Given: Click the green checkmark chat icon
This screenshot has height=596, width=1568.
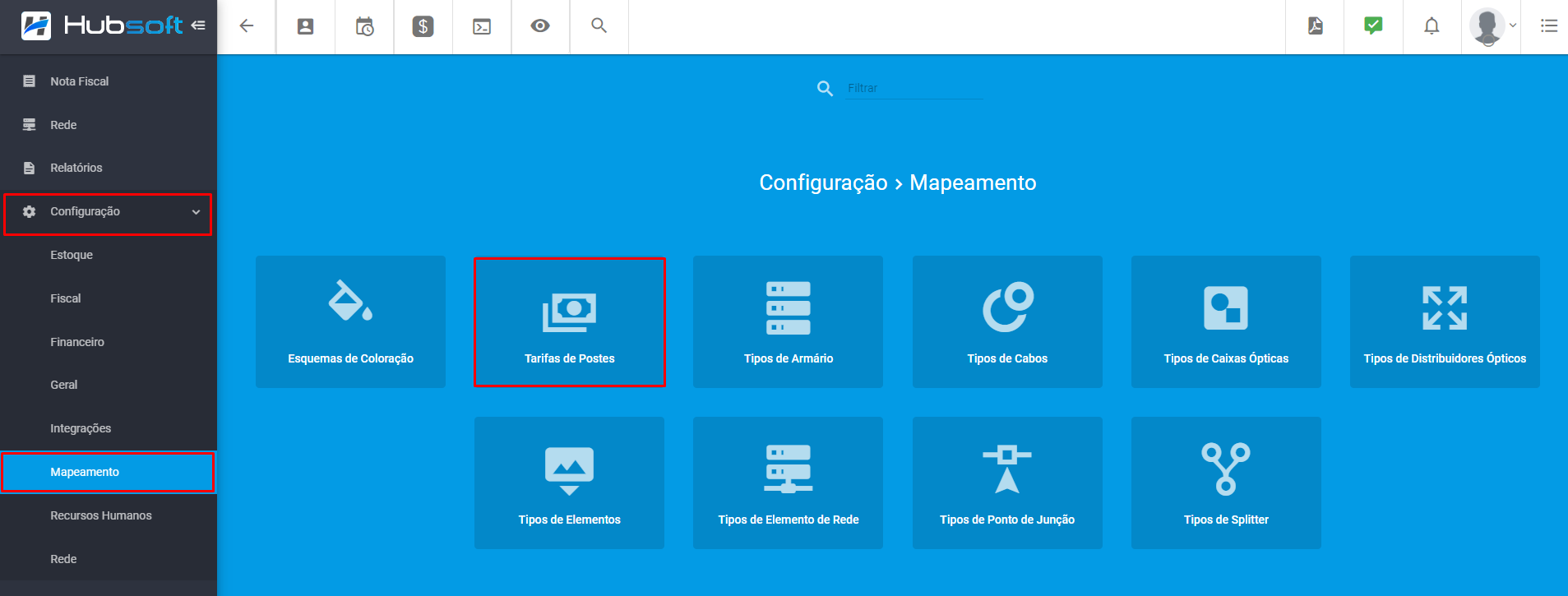Looking at the screenshot, I should 1373,25.
